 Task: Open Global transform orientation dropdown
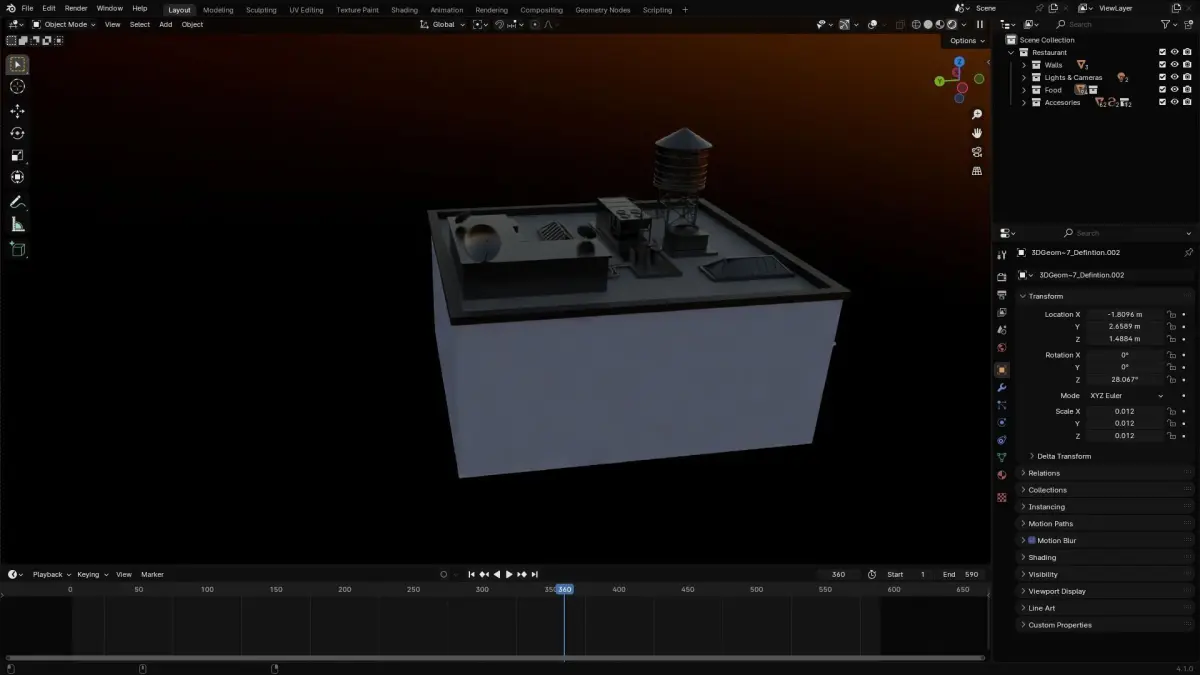tap(442, 24)
